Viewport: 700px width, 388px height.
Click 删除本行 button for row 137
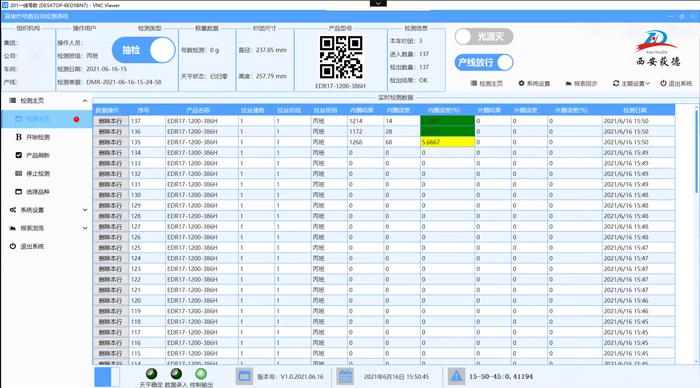(111, 121)
